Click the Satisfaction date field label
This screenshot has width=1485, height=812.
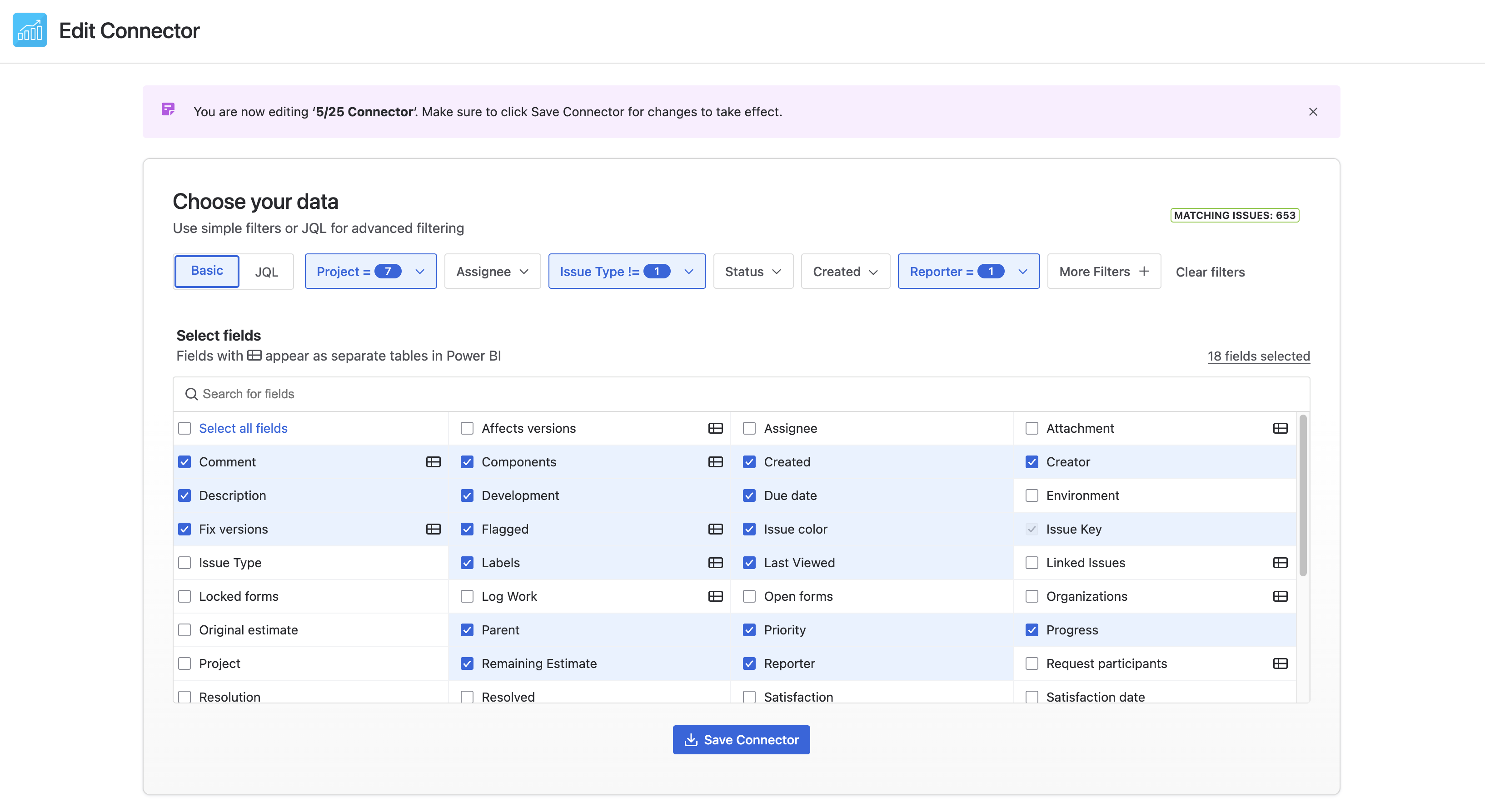tap(1095, 696)
